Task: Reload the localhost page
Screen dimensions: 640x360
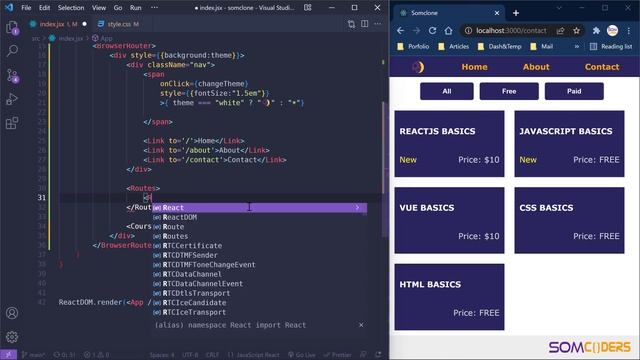Action: coord(432,31)
